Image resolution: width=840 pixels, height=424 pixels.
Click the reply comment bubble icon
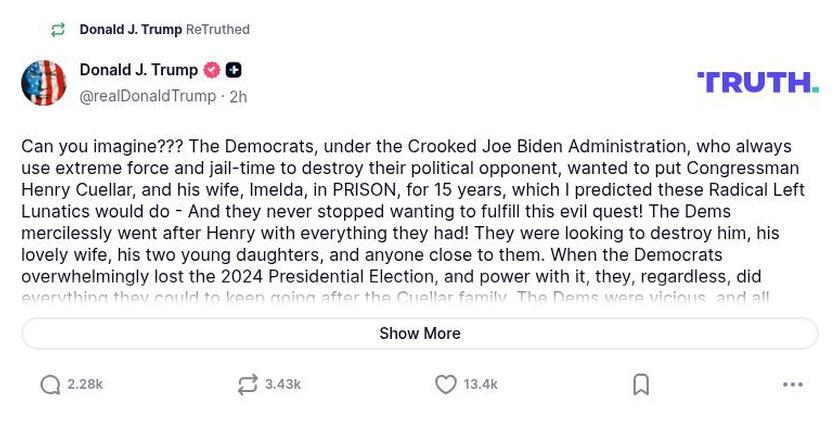point(50,385)
